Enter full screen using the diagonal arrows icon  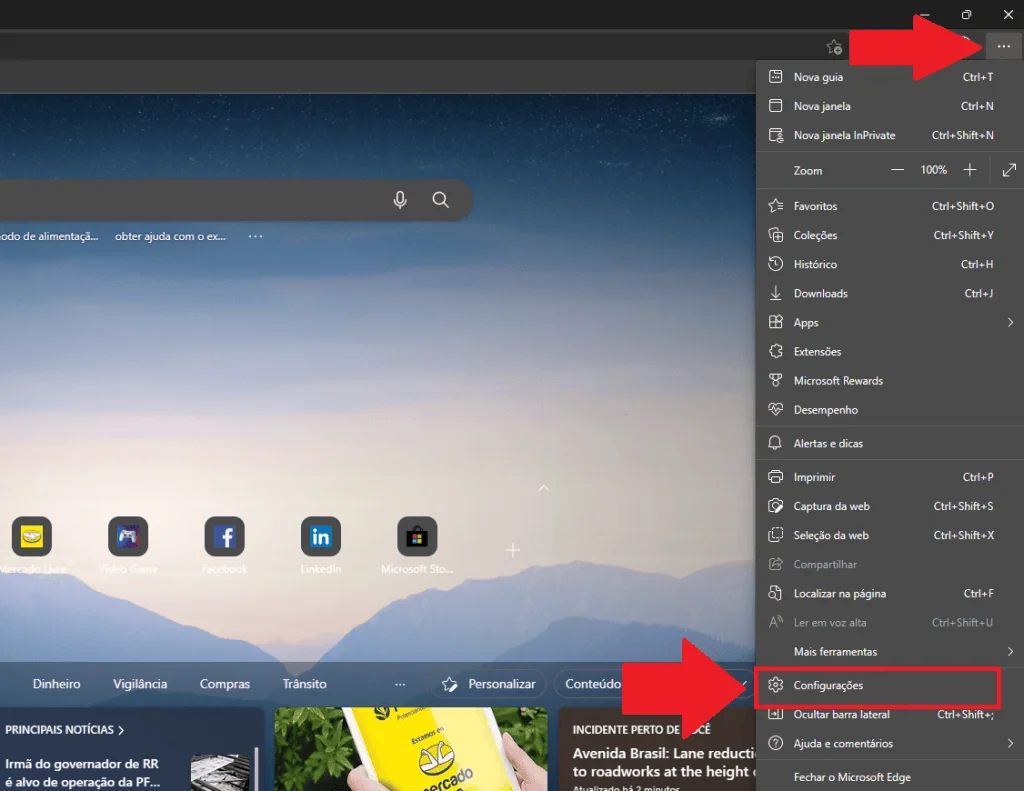(x=1009, y=169)
